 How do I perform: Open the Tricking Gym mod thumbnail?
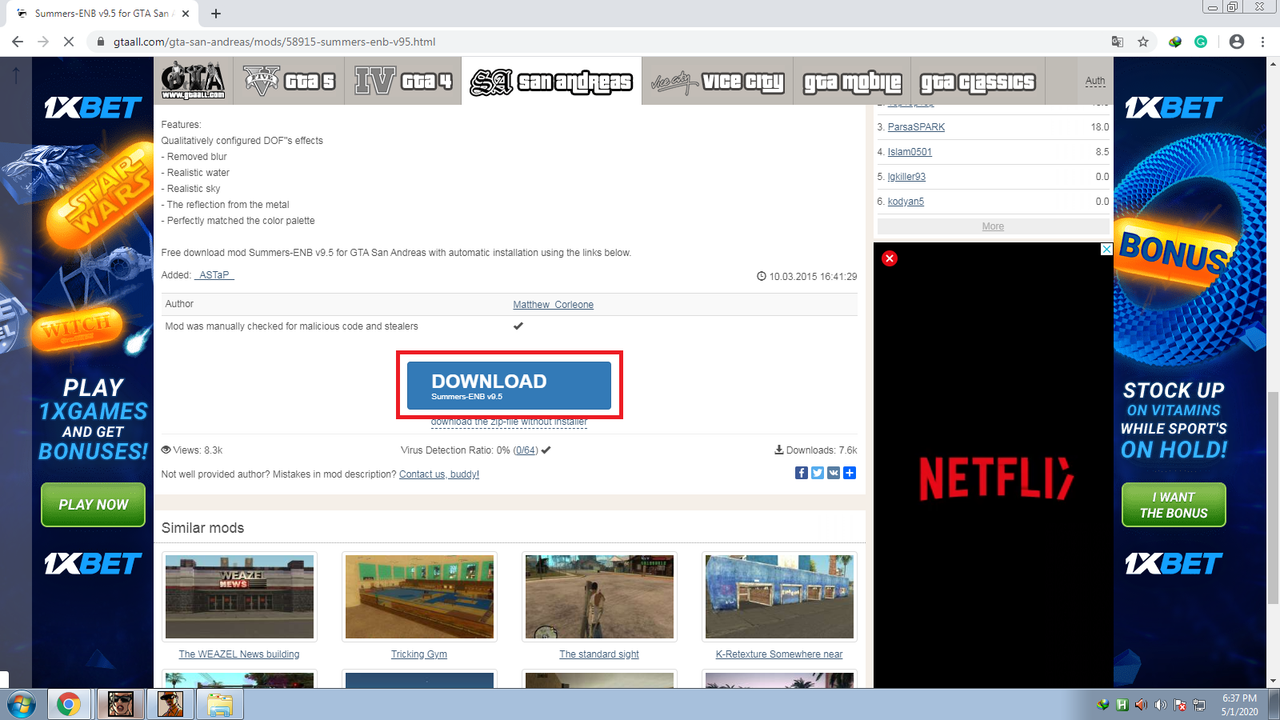pyautogui.click(x=419, y=597)
